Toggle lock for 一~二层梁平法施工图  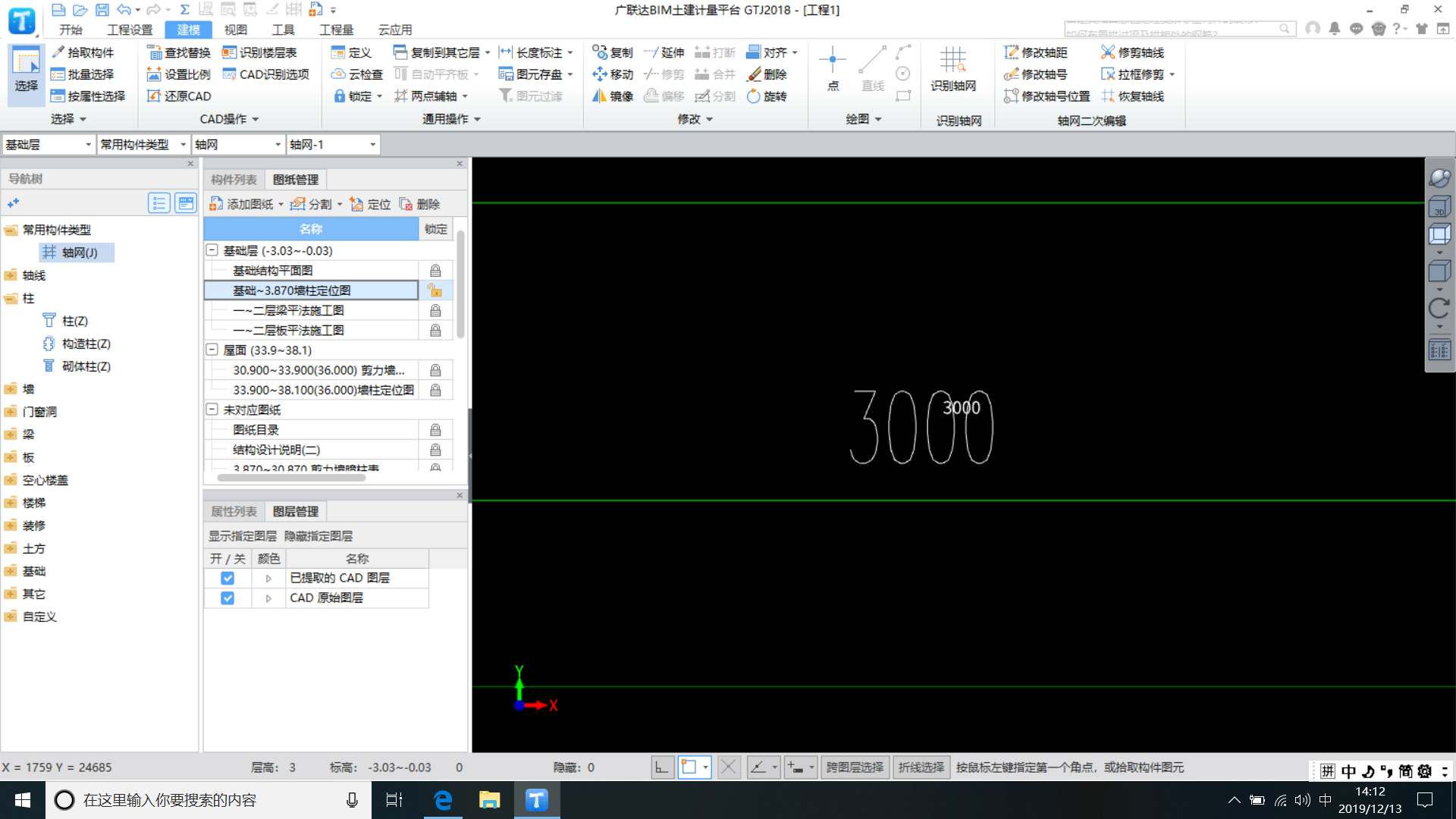[x=435, y=310]
